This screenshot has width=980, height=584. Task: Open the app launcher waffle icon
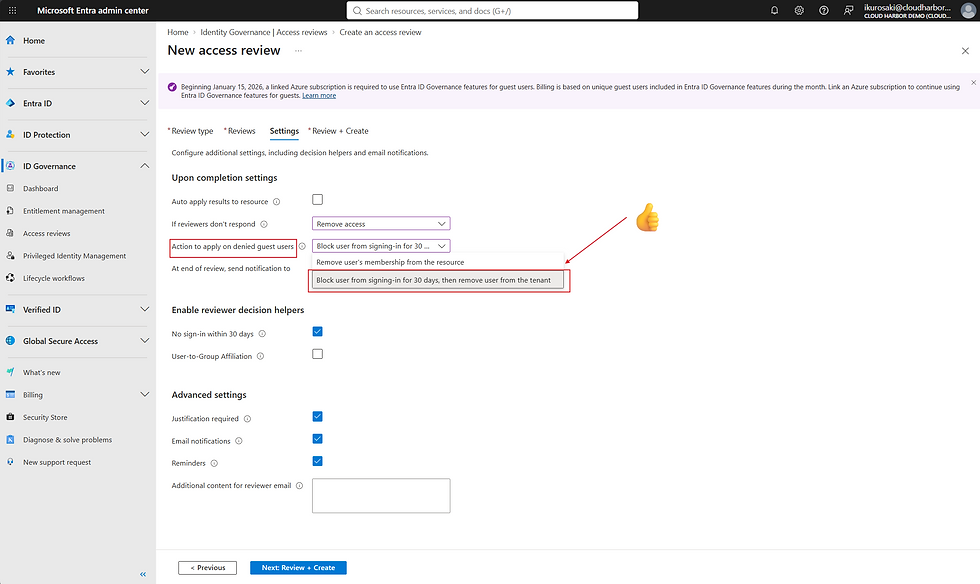point(12,11)
